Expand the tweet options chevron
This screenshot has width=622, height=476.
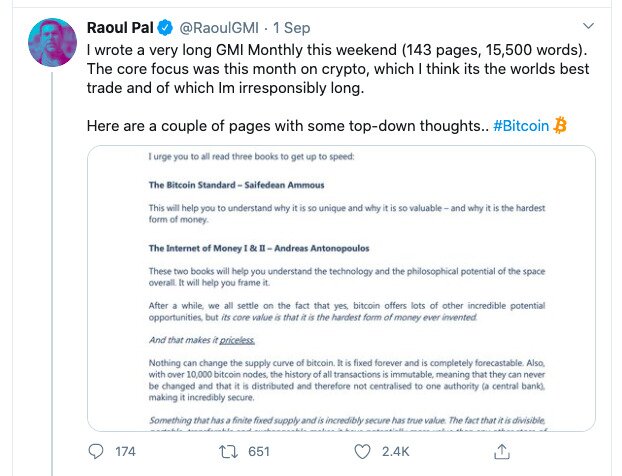click(x=588, y=26)
